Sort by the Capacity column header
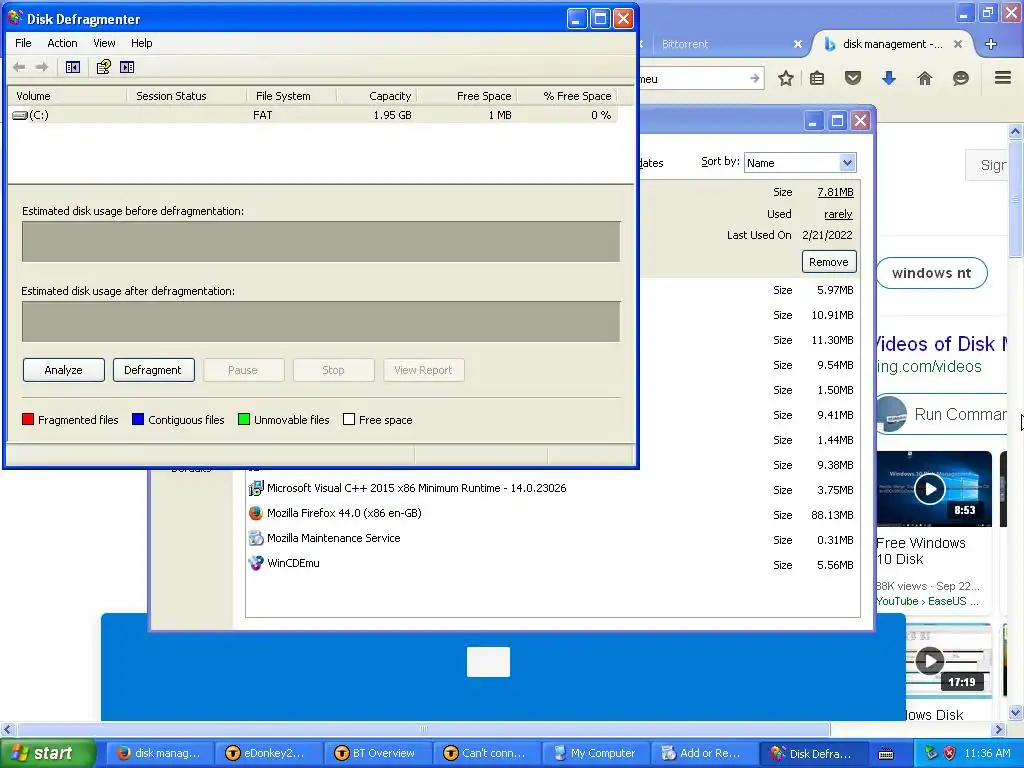The image size is (1024, 768). tap(376, 96)
